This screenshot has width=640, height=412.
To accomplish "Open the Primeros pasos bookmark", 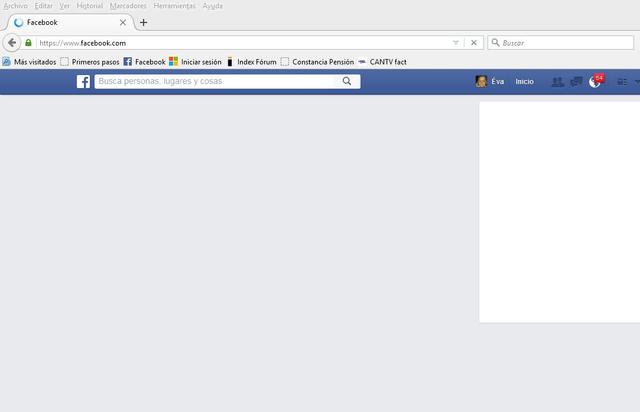I will [90, 62].
